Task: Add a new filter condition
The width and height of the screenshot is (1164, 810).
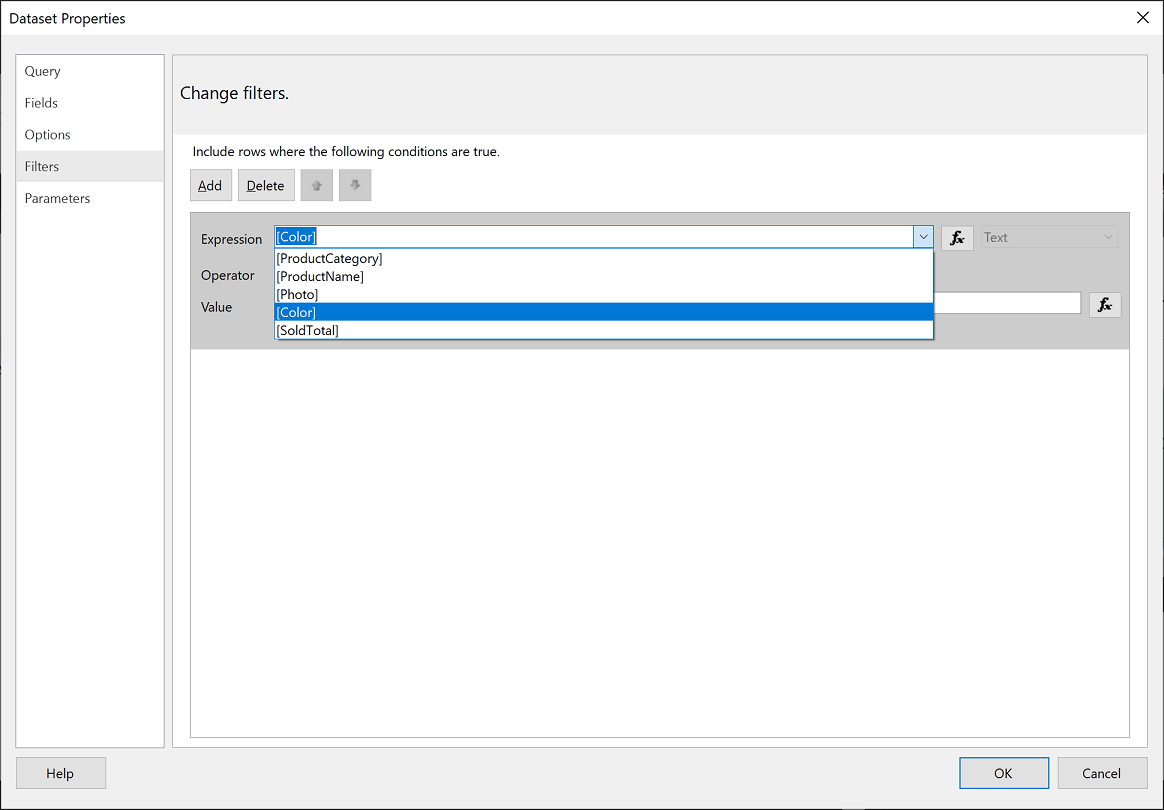Action: 210,184
